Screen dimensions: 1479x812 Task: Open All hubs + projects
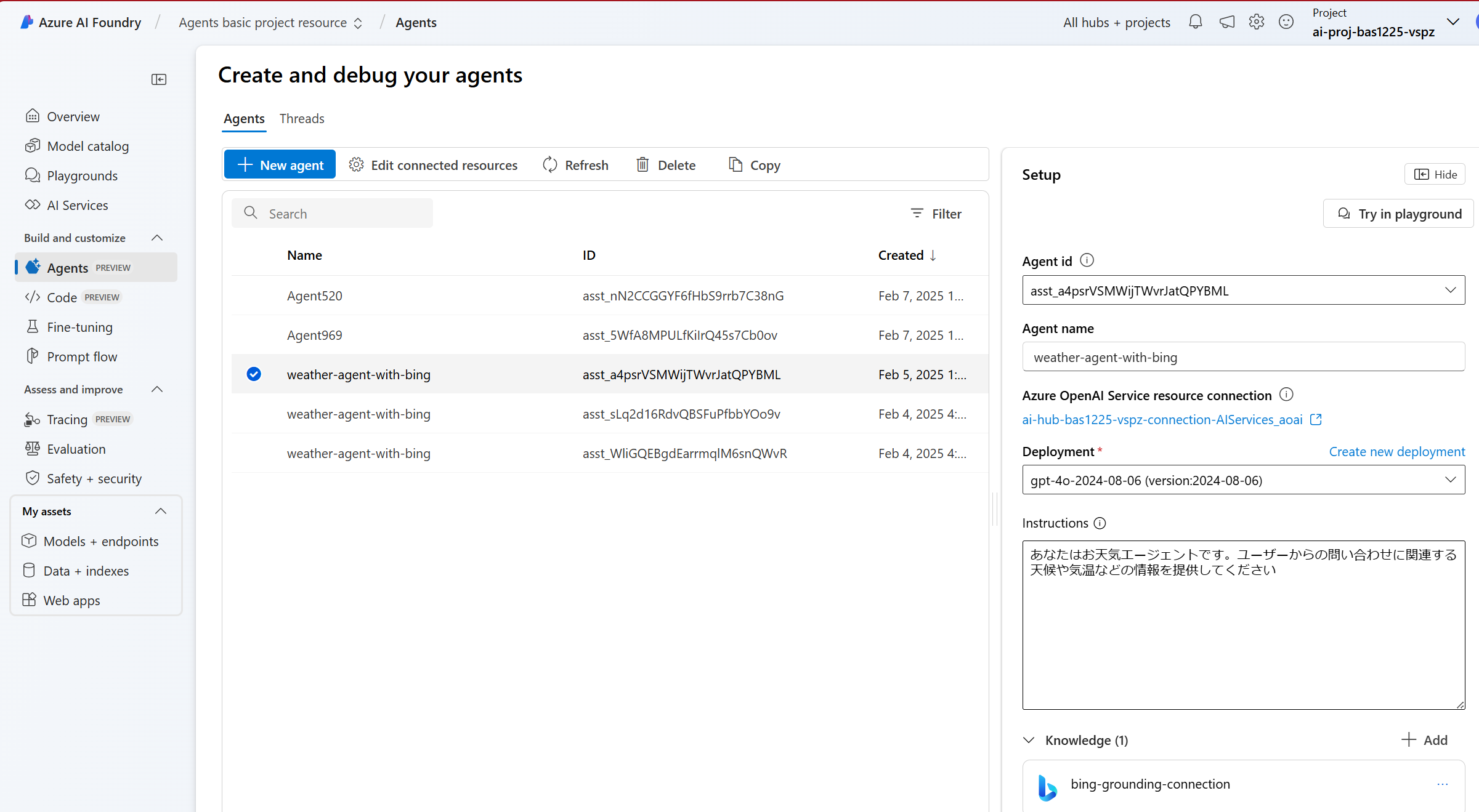[1116, 22]
